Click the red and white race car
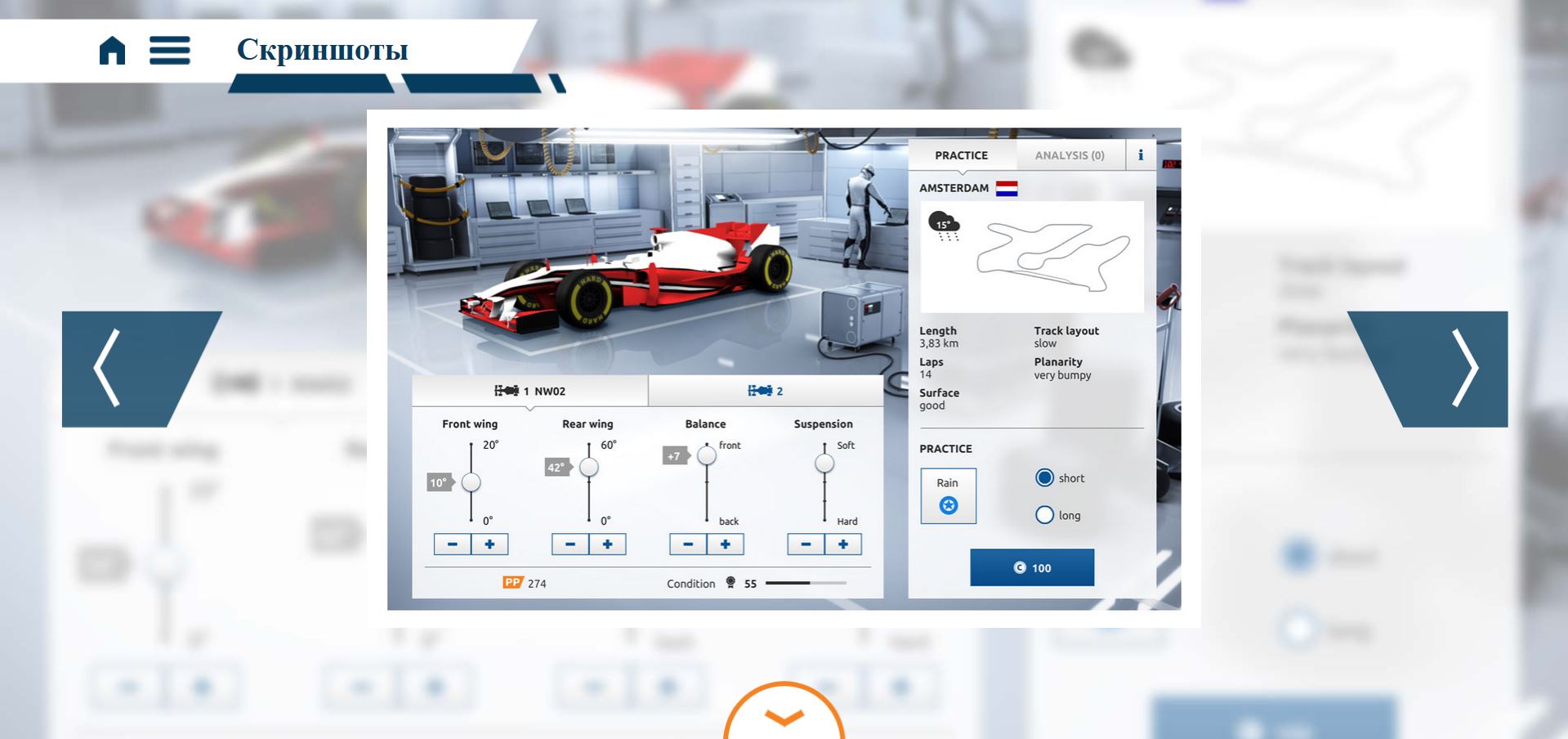1568x739 pixels. (x=626, y=276)
